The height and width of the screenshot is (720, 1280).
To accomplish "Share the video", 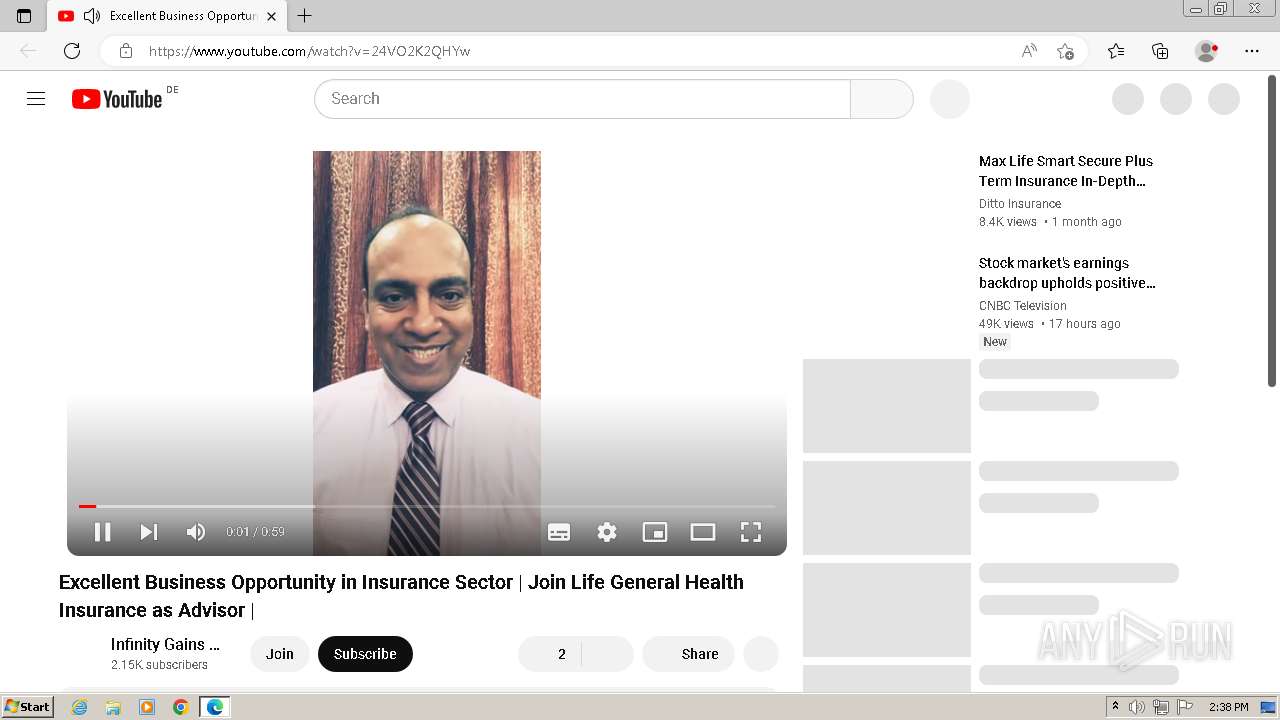I will tap(688, 654).
